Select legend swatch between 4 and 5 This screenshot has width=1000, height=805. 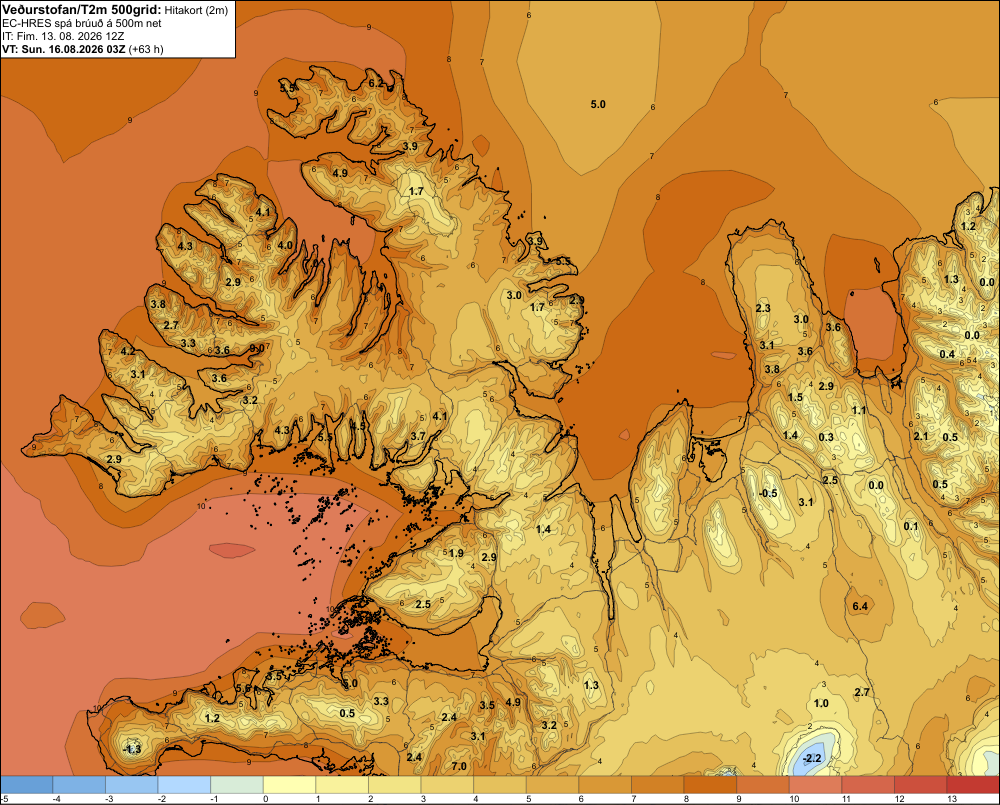click(x=500, y=785)
